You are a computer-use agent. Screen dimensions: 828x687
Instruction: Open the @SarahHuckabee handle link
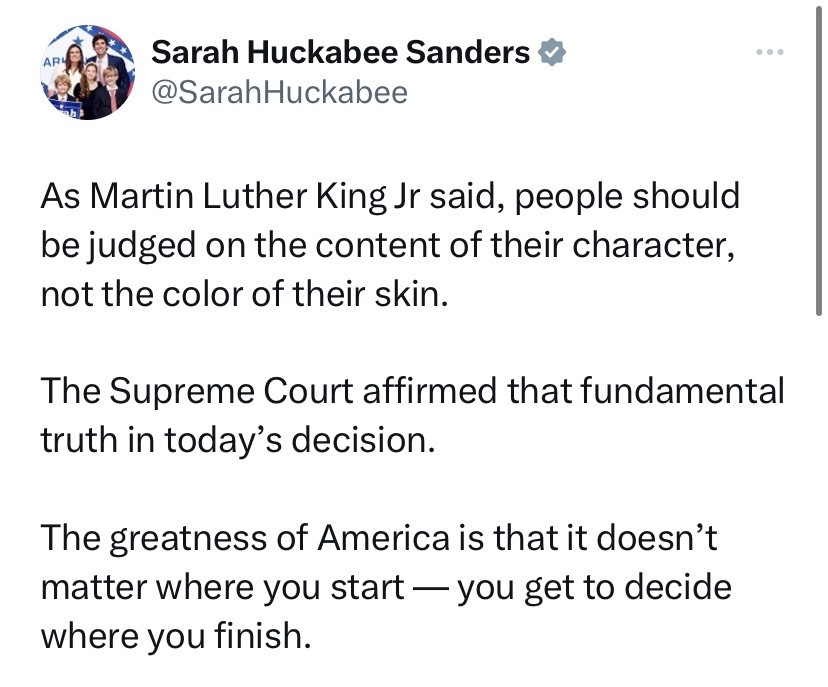pos(279,93)
